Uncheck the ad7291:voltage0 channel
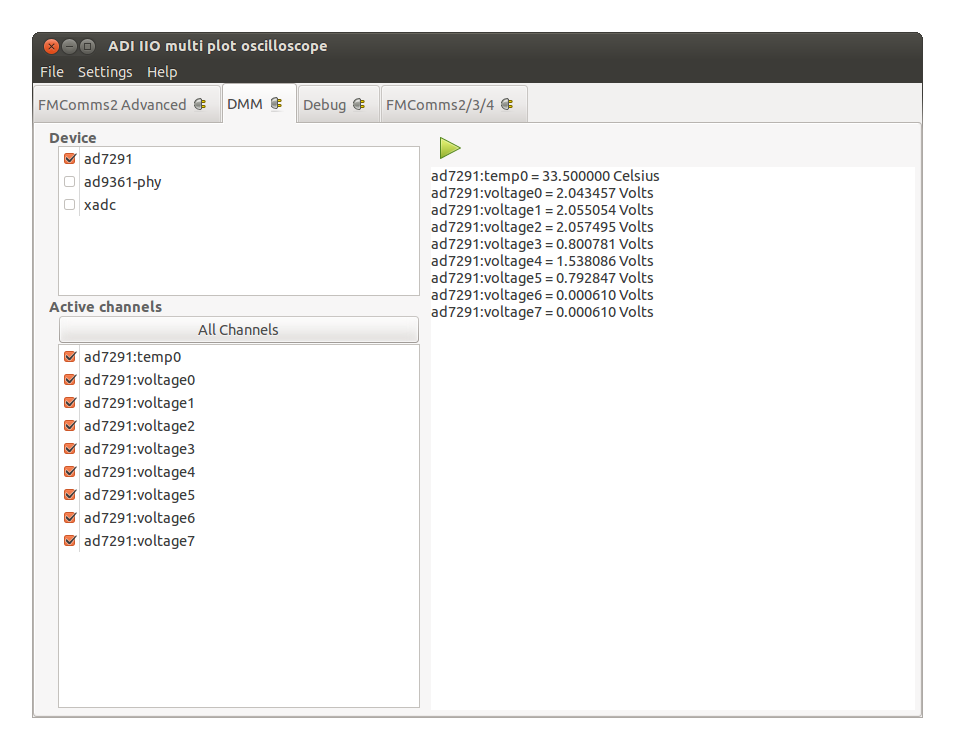This screenshot has width=955, height=750. click(69, 379)
